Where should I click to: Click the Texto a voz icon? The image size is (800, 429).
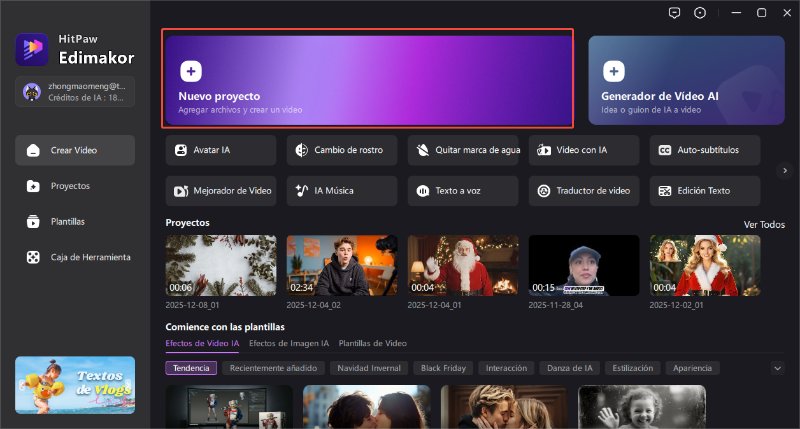click(422, 191)
